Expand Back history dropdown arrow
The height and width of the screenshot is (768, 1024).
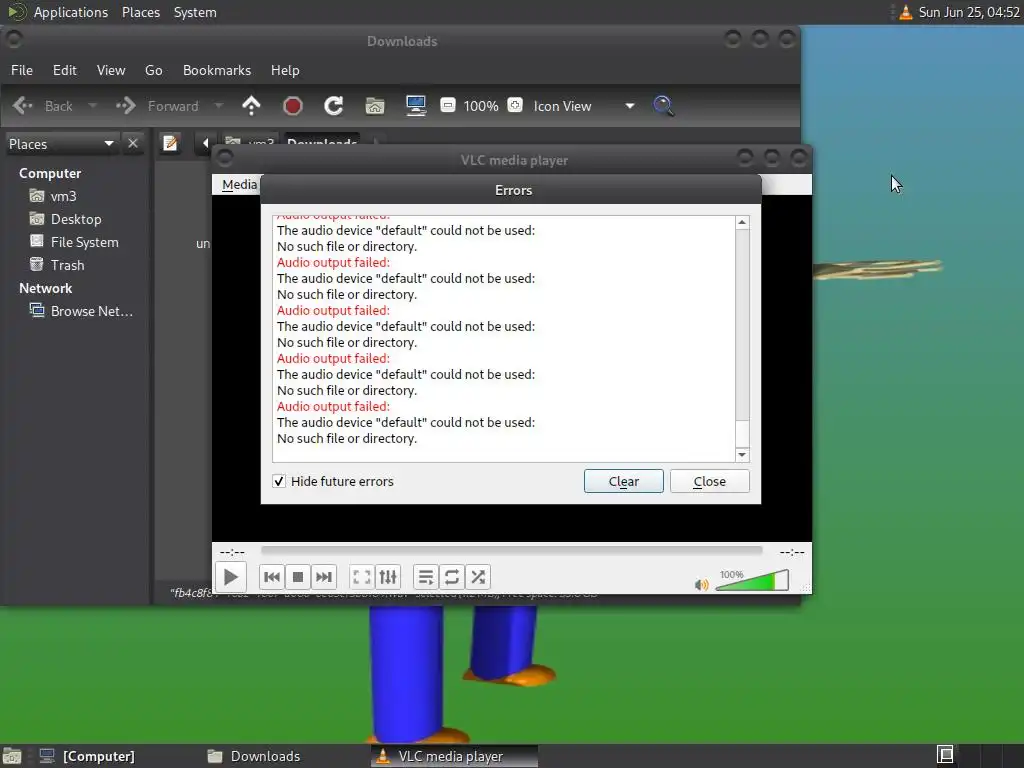[x=92, y=106]
